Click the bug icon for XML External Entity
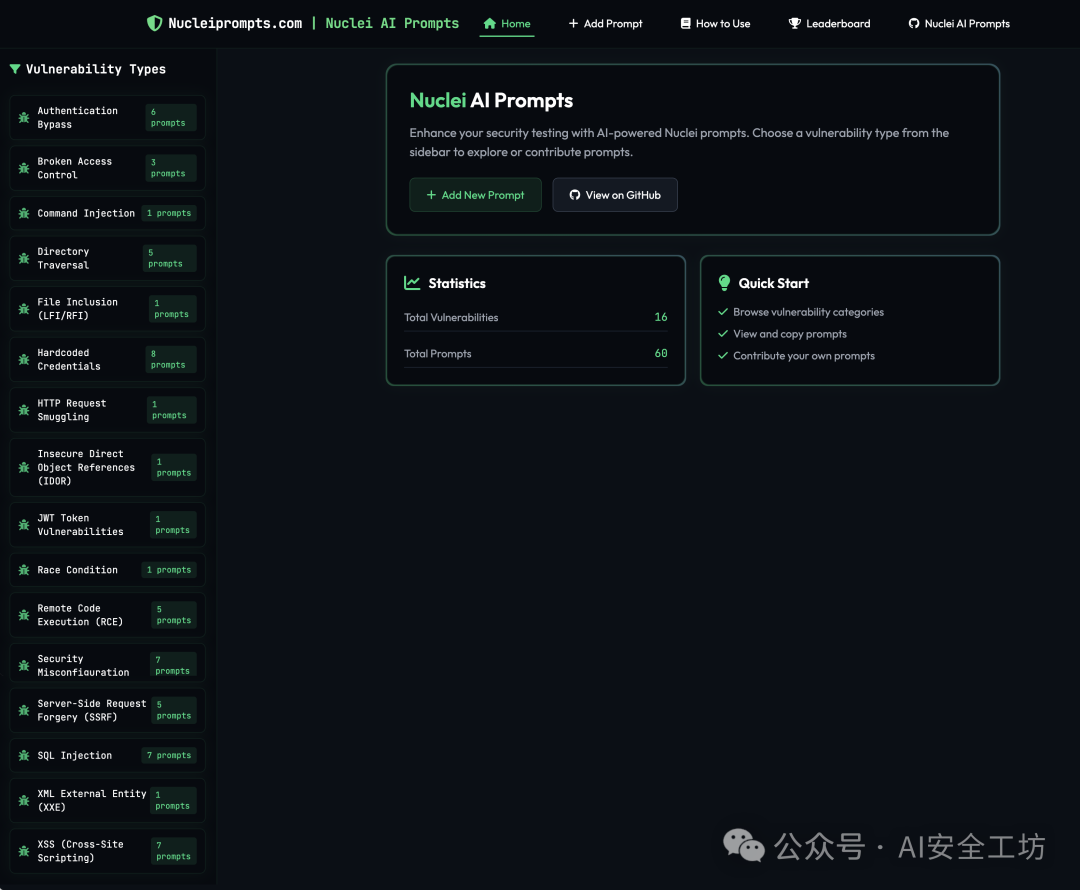 click(24, 800)
